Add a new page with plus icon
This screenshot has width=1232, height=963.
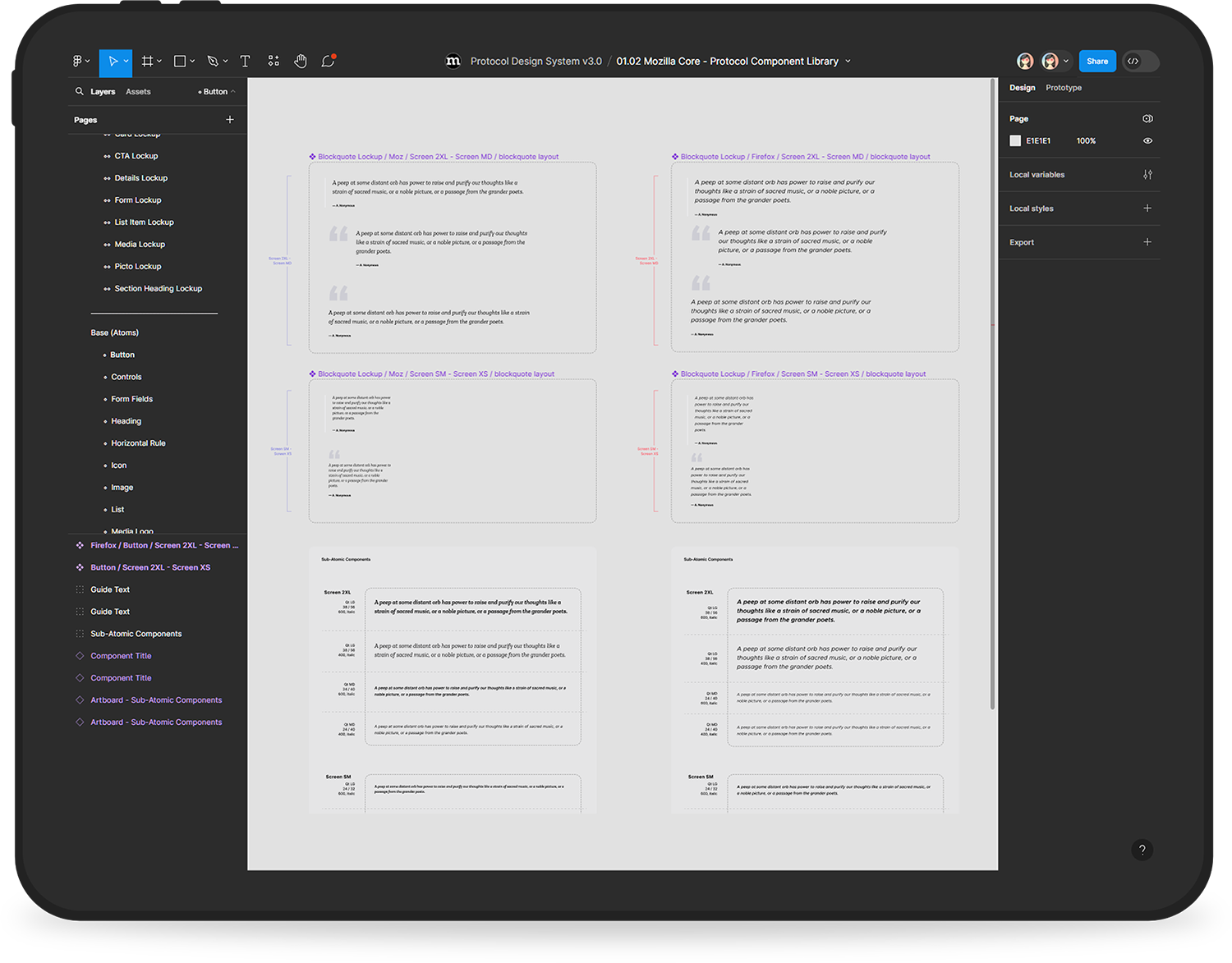click(x=230, y=120)
